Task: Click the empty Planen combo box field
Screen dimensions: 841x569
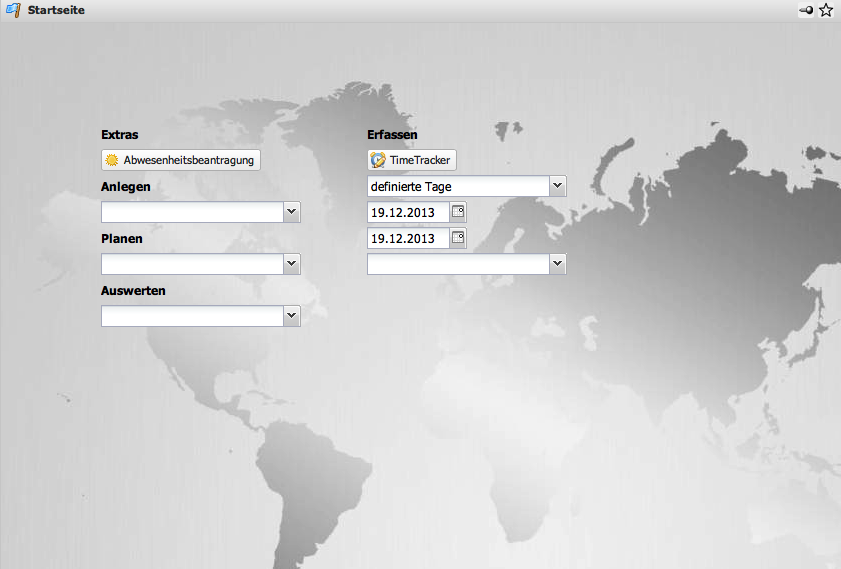Action: (x=191, y=264)
